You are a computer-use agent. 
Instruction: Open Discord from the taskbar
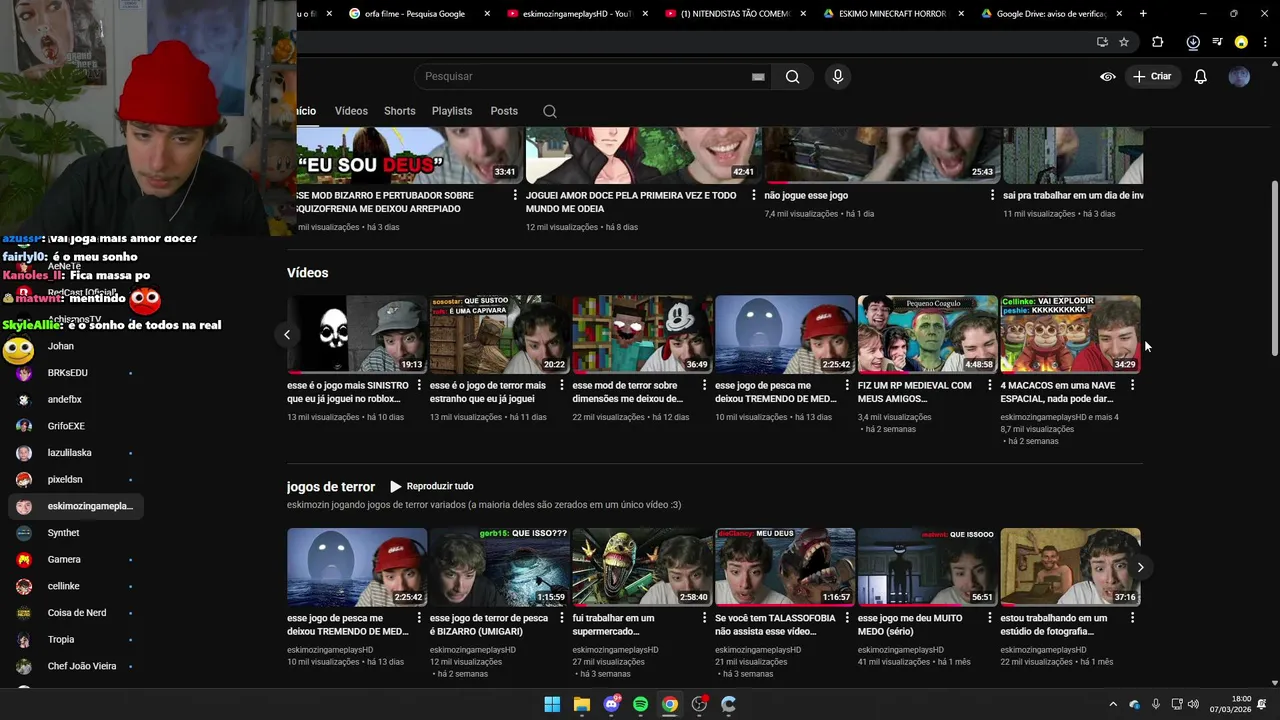tap(611, 704)
